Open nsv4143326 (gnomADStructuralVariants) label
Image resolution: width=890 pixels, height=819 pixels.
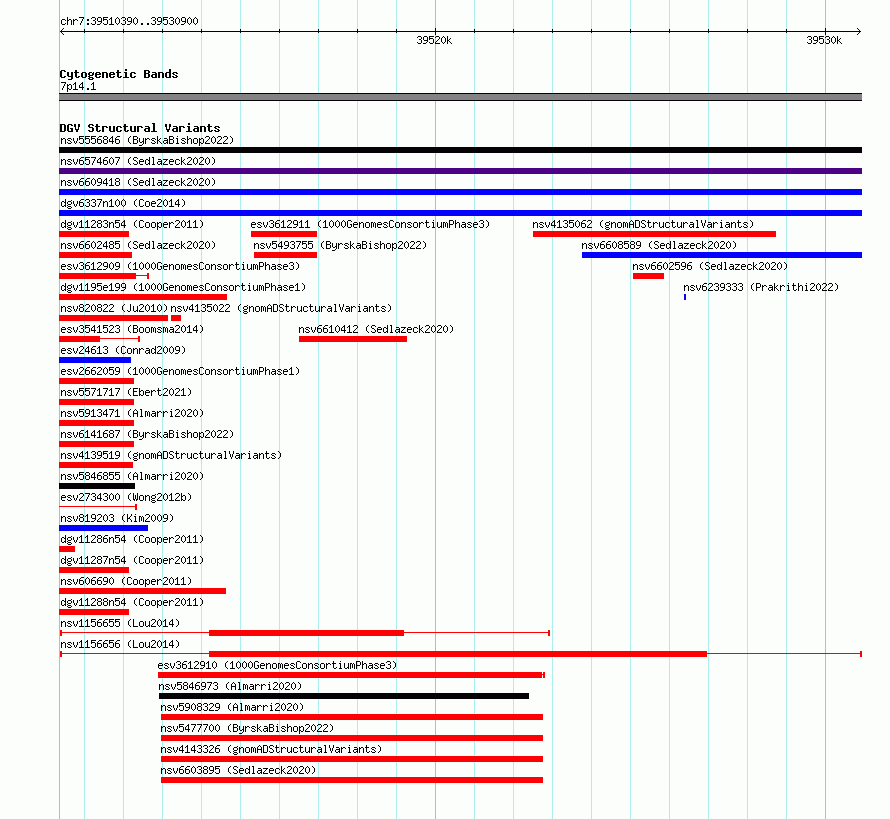tap(271, 749)
